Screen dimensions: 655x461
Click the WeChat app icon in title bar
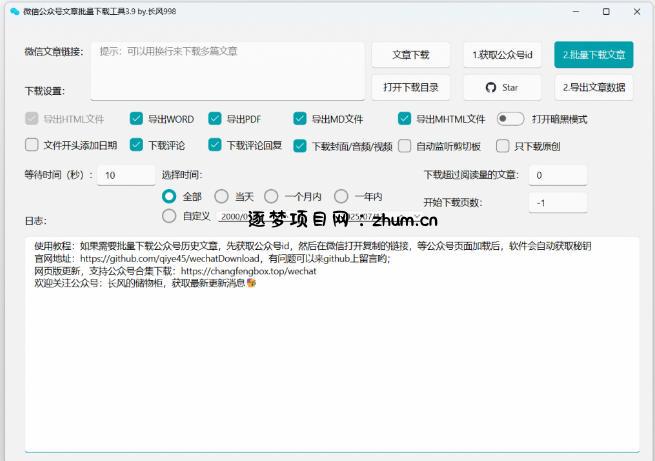click(x=15, y=11)
